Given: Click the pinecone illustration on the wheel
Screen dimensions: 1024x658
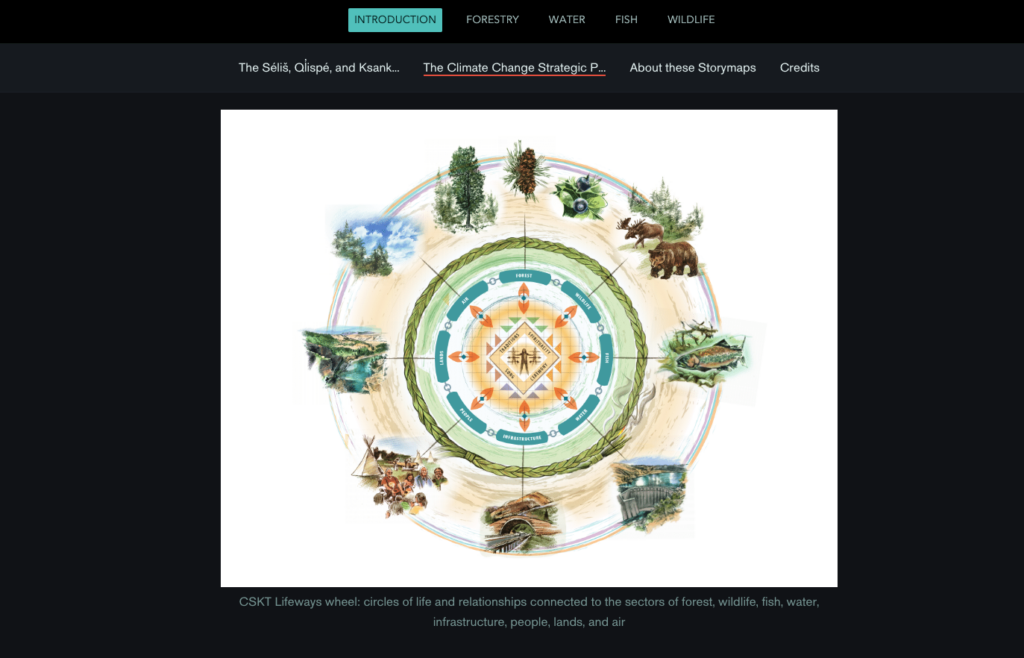Looking at the screenshot, I should tap(525, 170).
